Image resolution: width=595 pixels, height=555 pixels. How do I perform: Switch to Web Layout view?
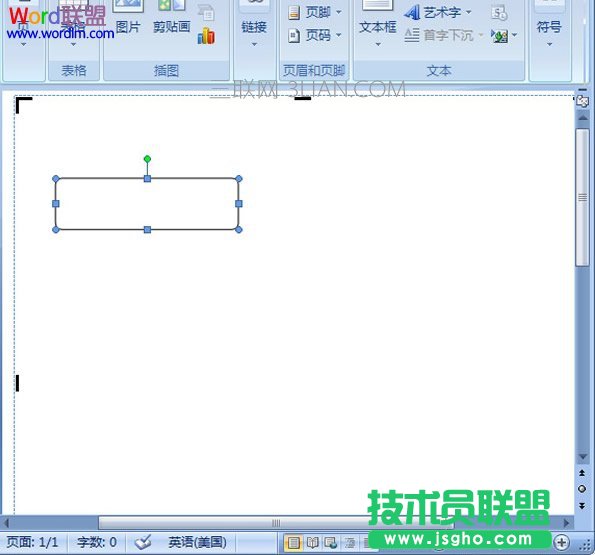pyautogui.click(x=331, y=543)
